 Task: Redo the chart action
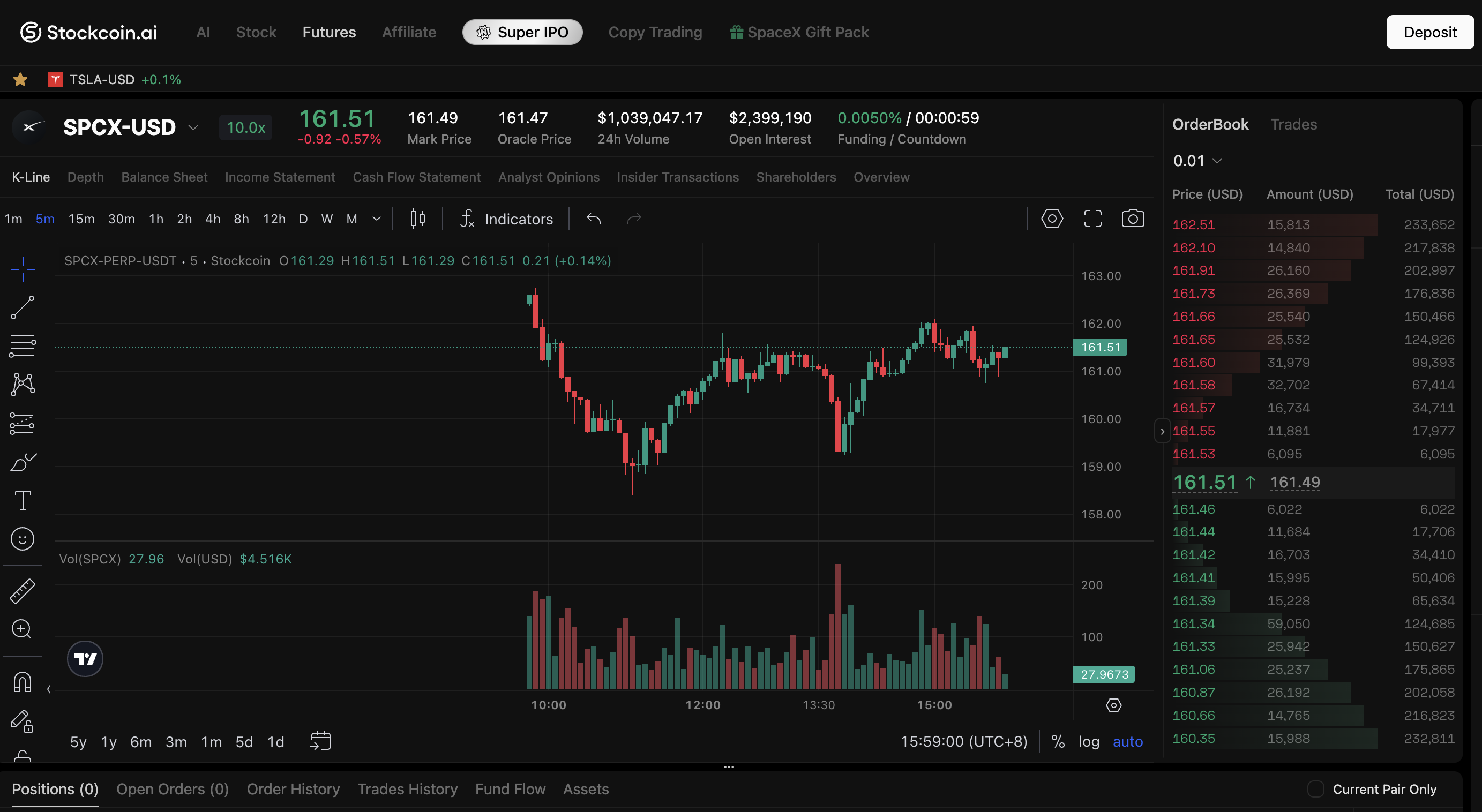point(634,219)
